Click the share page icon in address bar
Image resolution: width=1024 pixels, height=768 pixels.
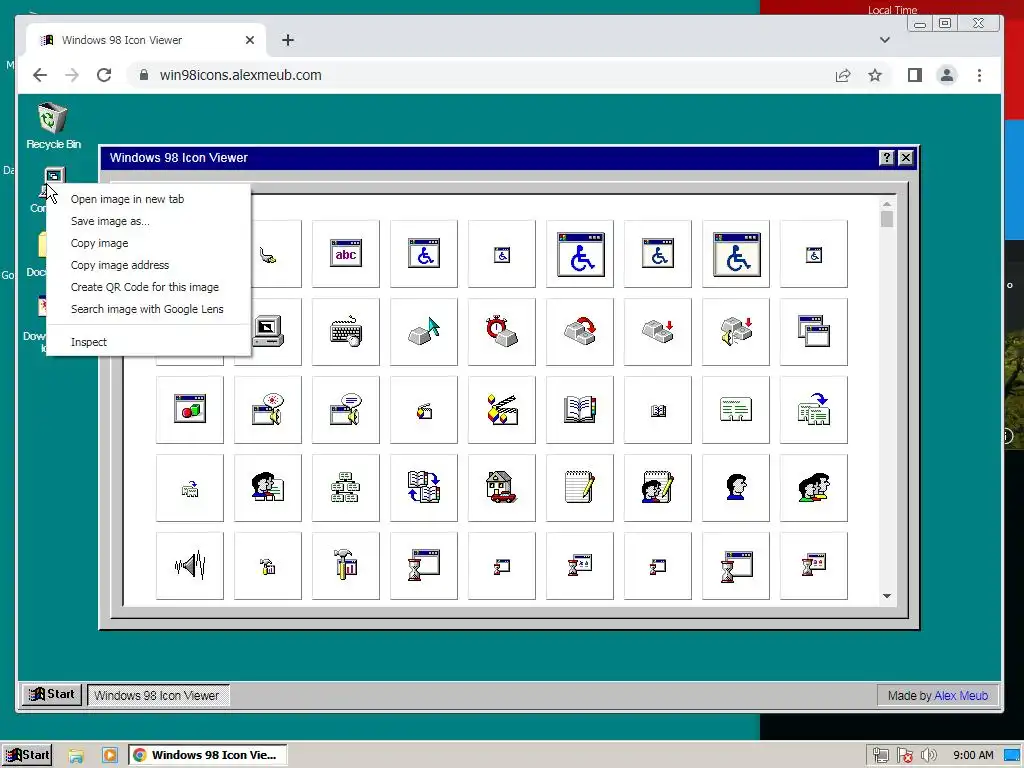843,75
